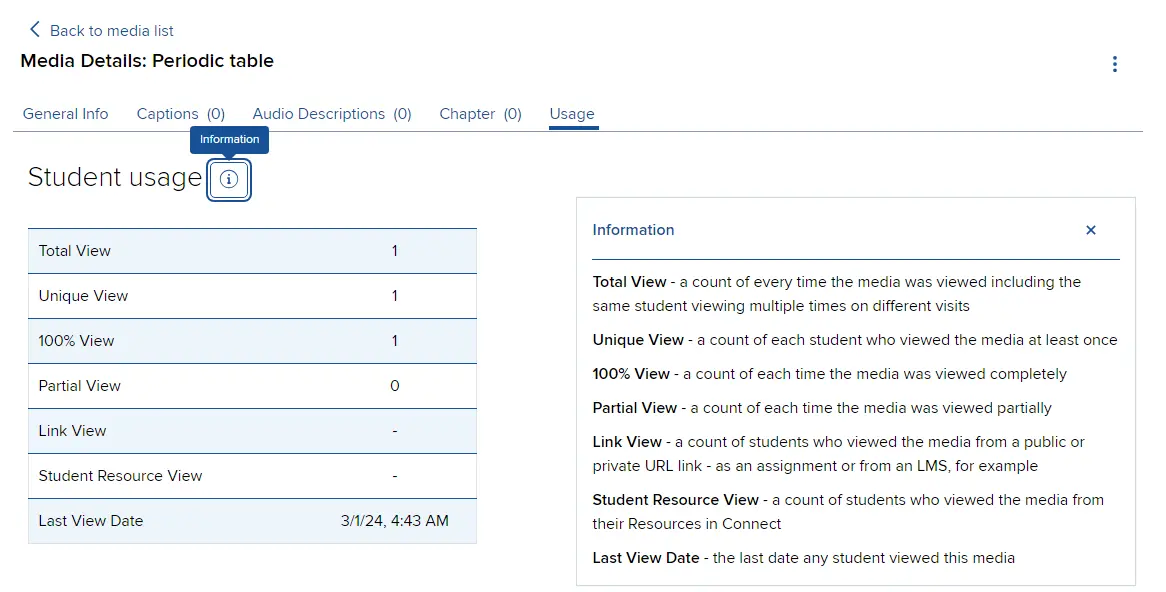Click the Media Details: Periodic table title

(147, 61)
